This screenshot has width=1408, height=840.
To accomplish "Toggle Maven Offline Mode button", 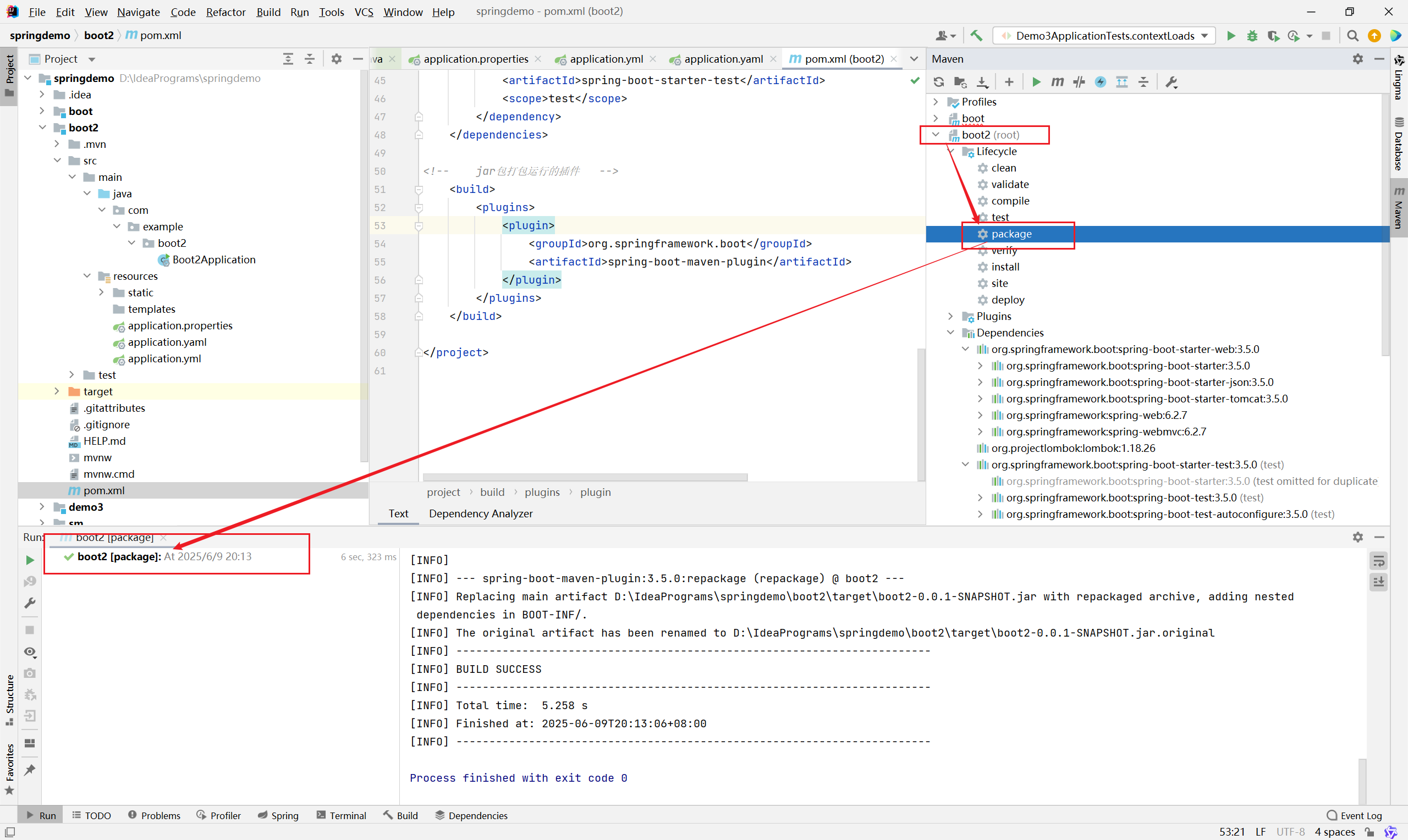I will 1079,82.
